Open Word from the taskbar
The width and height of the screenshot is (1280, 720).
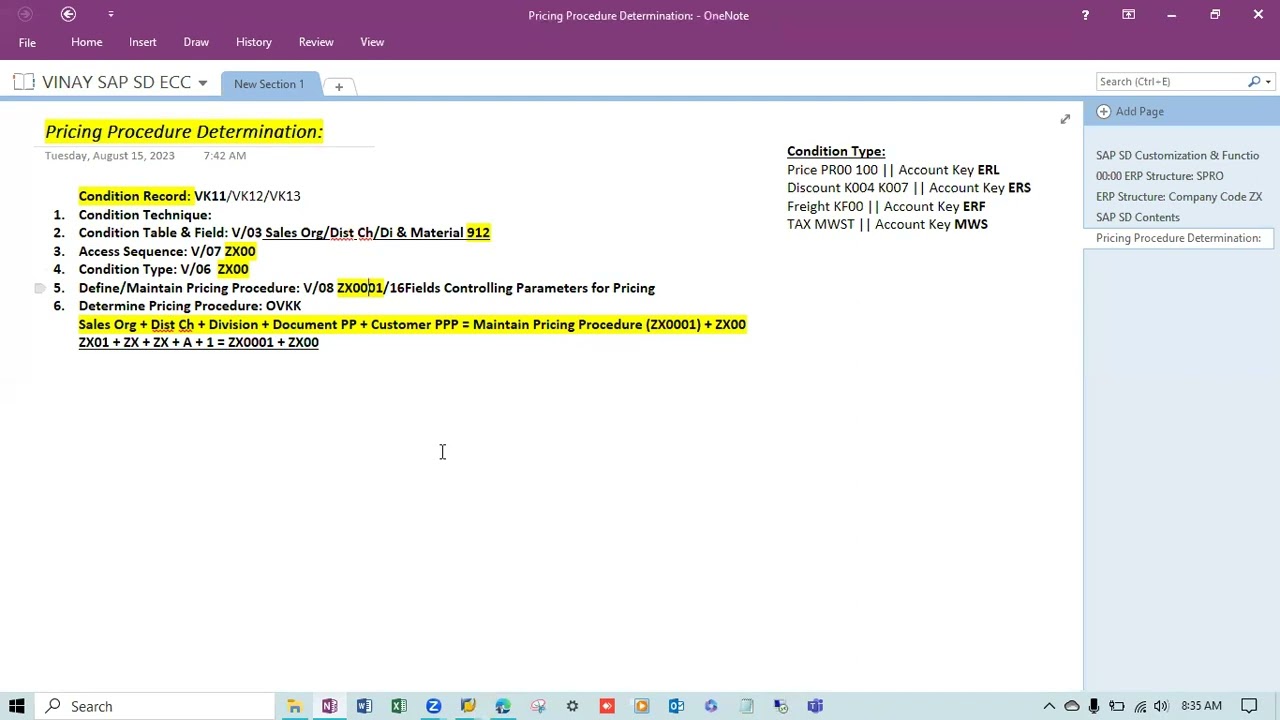point(364,706)
